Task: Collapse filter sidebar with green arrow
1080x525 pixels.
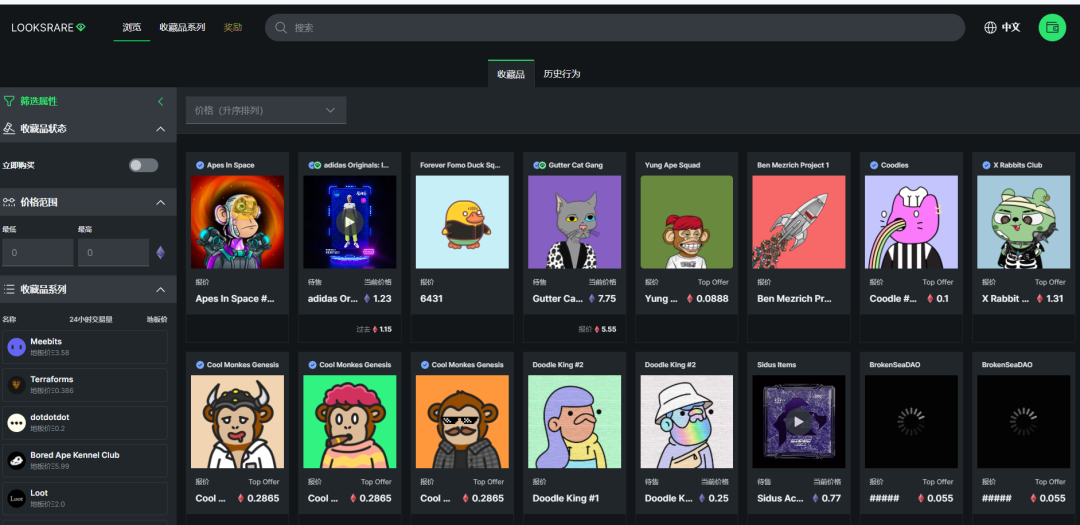Action: 161,101
